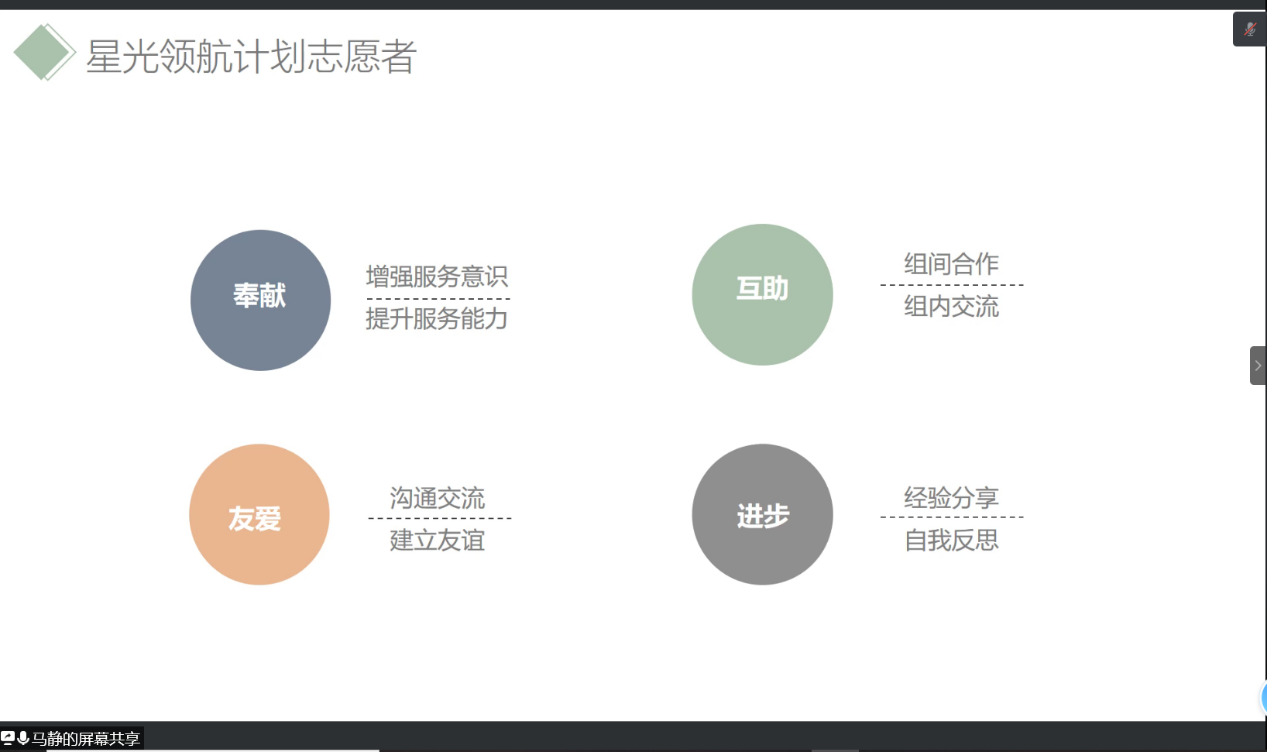Viewport: 1267px width, 752px height.
Task: Click the gray 进步 circle
Action: pos(762,515)
